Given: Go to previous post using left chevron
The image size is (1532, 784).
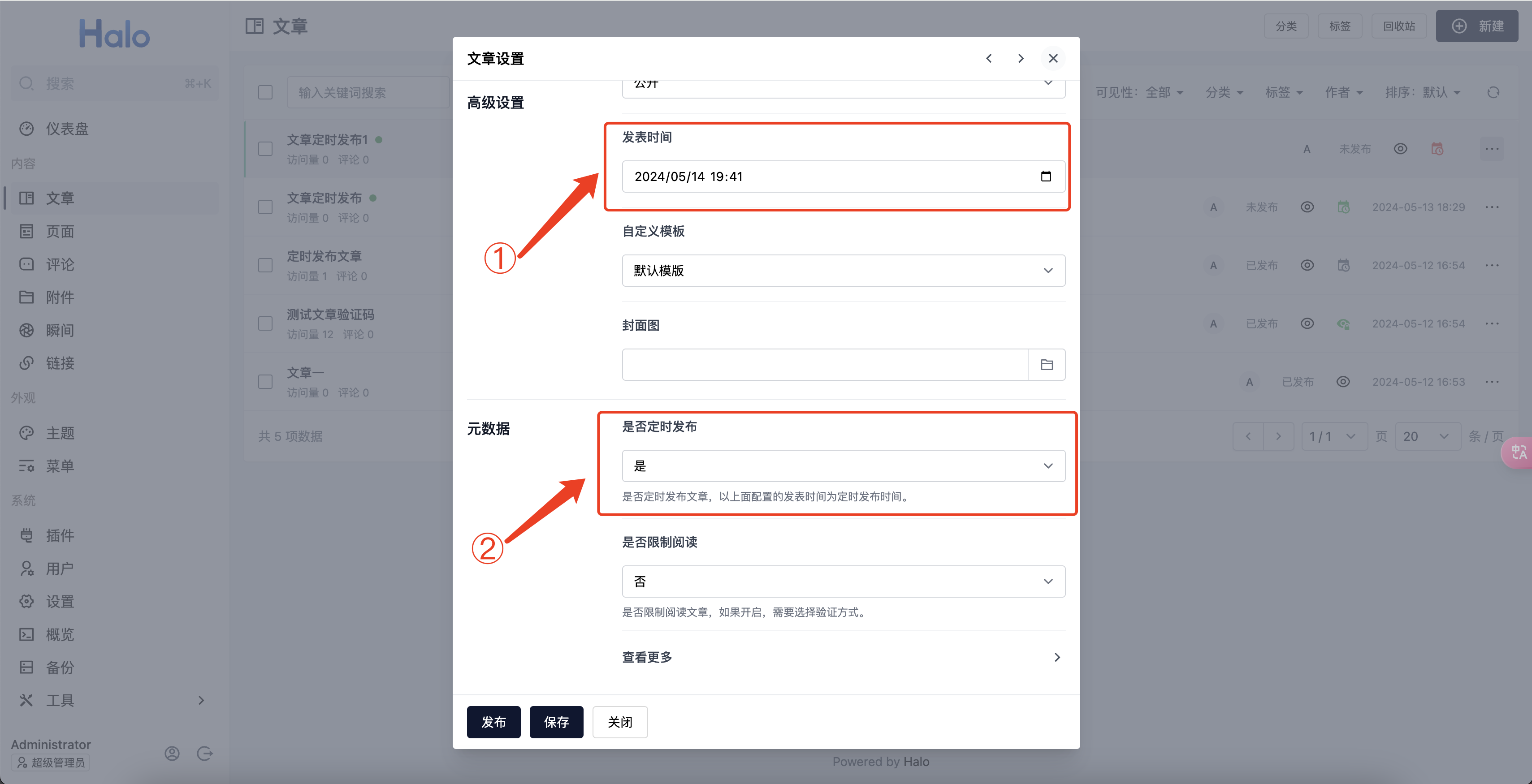Looking at the screenshot, I should click(989, 58).
